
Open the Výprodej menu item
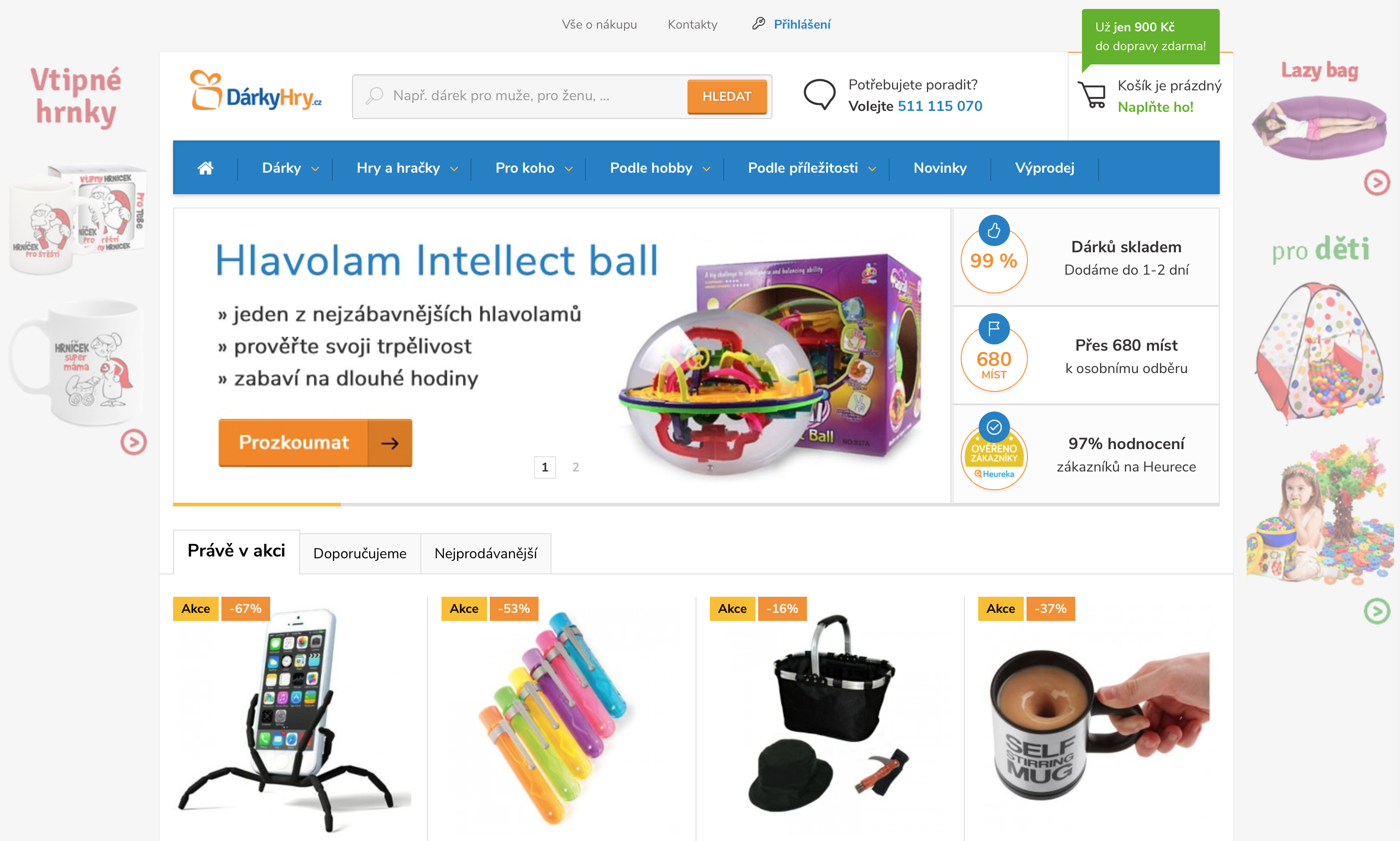(x=1044, y=168)
